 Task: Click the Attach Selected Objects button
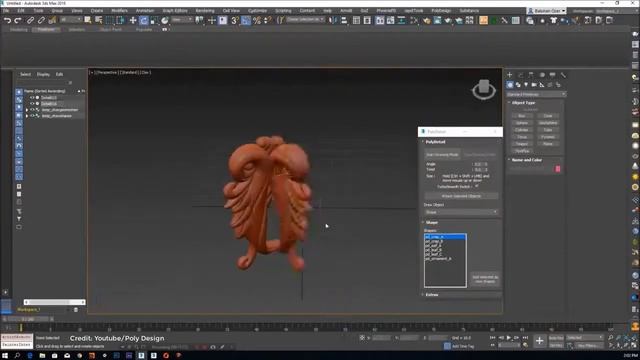coord(461,196)
